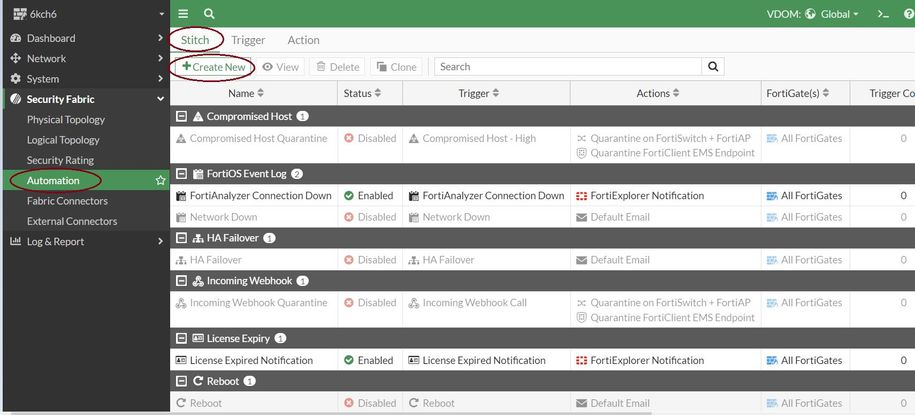Click the FortiOS Event Log group icon
Viewport: 915px width, 415px height.
point(197,174)
